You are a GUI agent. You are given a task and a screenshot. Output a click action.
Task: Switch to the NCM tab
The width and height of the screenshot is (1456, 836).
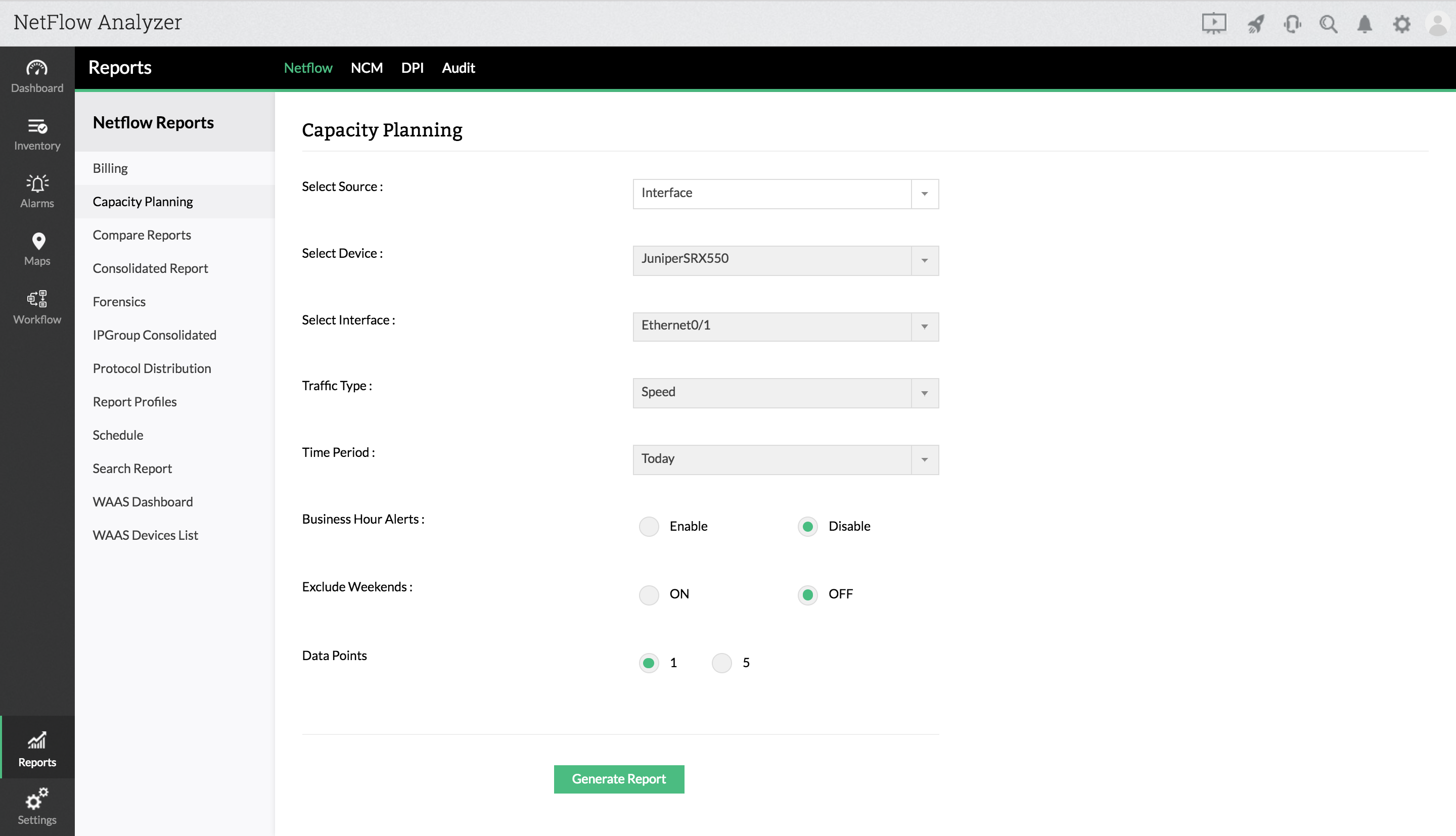367,68
